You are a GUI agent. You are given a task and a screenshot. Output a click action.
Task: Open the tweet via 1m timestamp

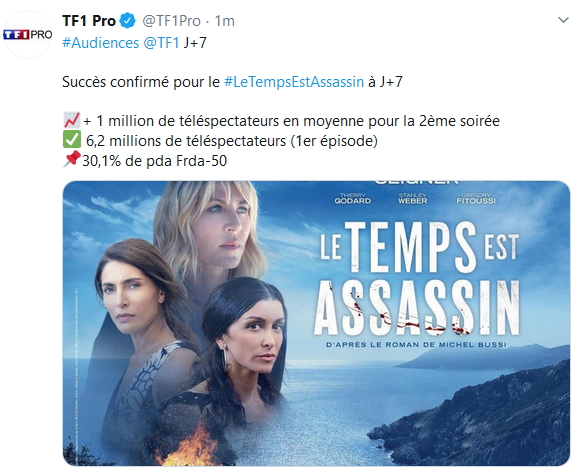pyautogui.click(x=225, y=21)
